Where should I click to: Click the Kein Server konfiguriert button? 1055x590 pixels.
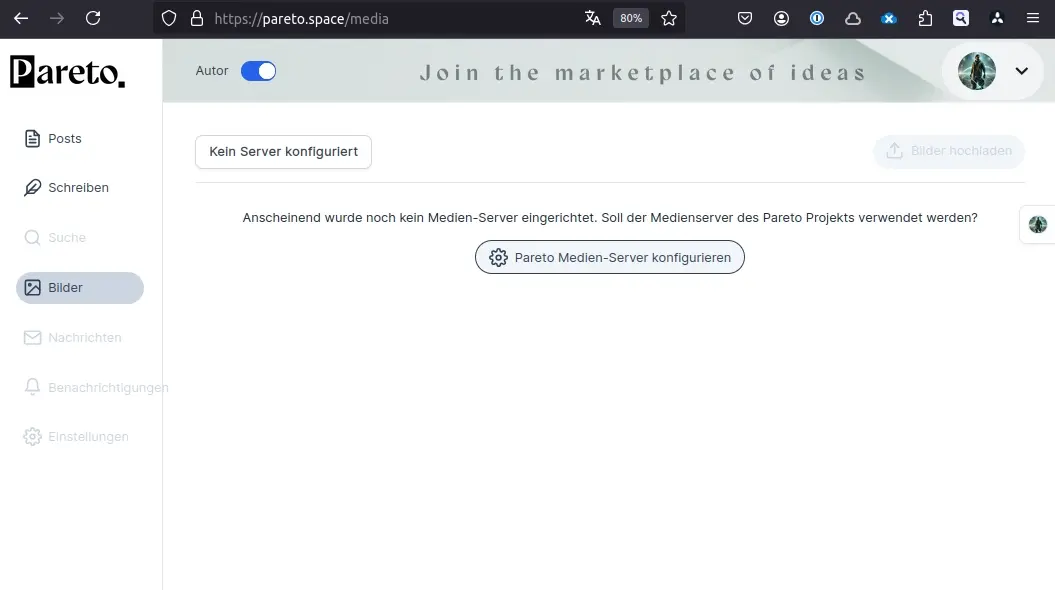pos(283,151)
